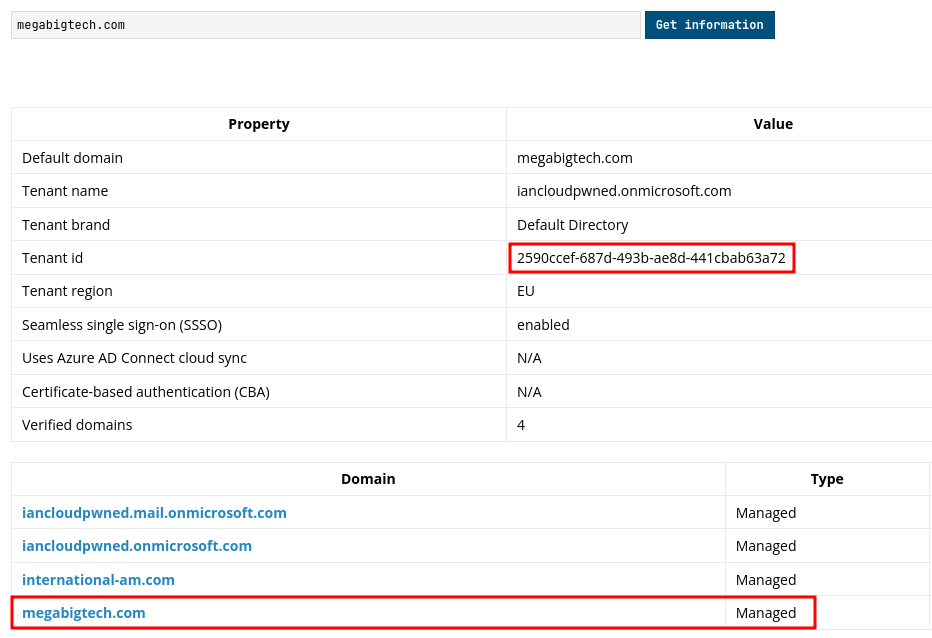Screen dimensions: 932x638
Task: Click the Uses Azure AD Connect cloud sync label
Action: [134, 358]
